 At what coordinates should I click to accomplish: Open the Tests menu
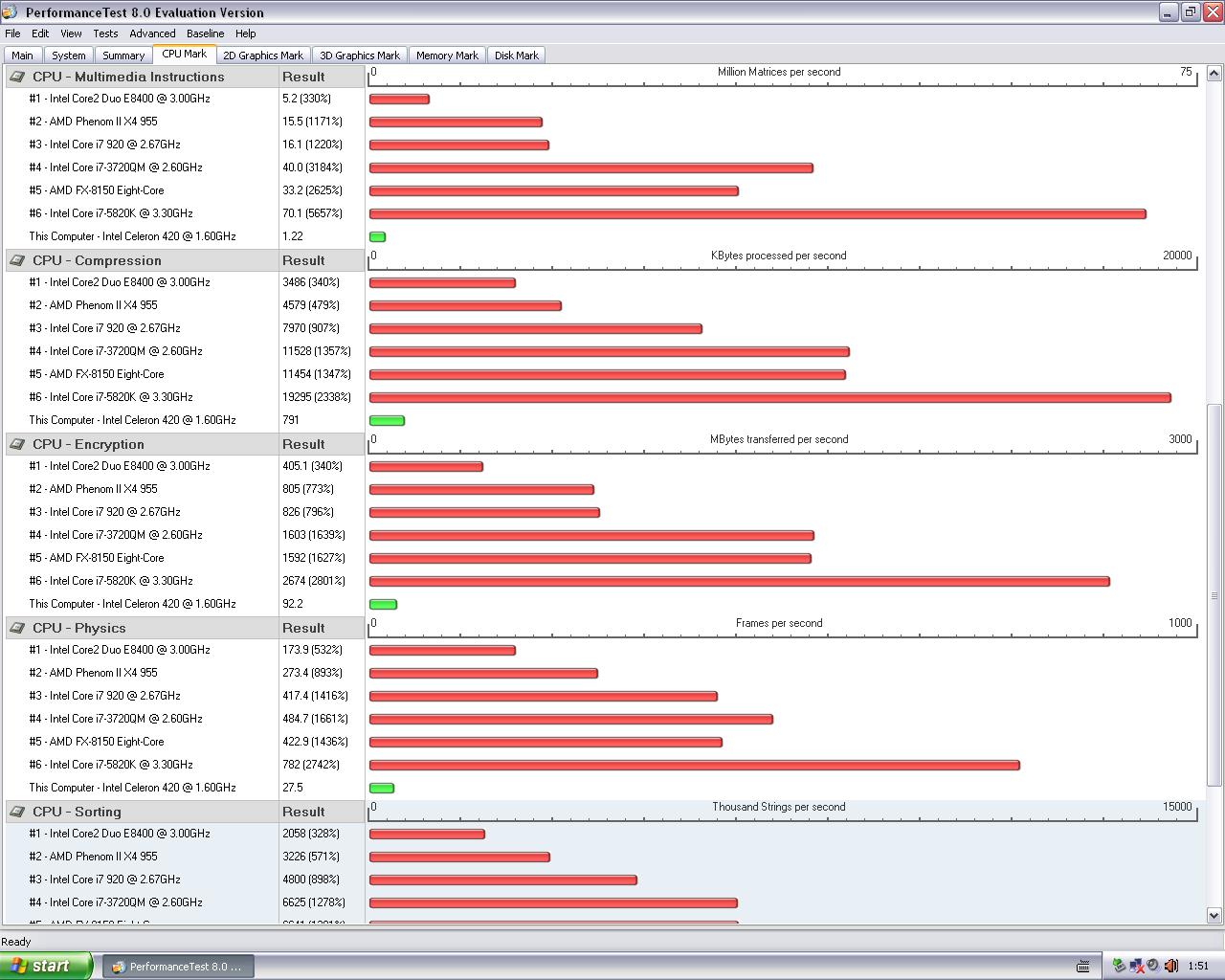(105, 33)
